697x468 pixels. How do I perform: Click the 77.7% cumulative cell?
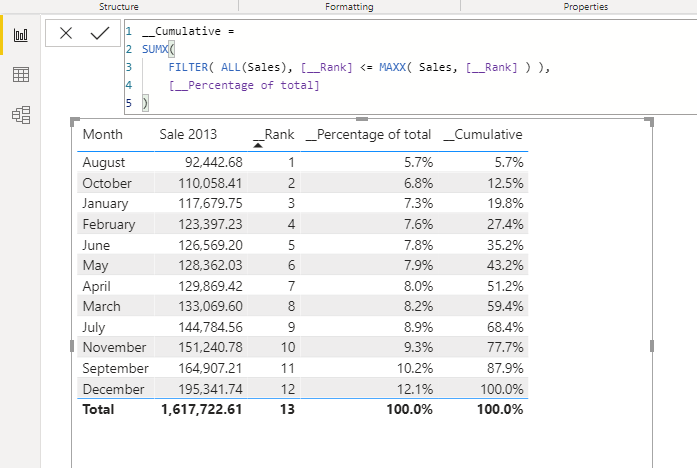[505, 347]
